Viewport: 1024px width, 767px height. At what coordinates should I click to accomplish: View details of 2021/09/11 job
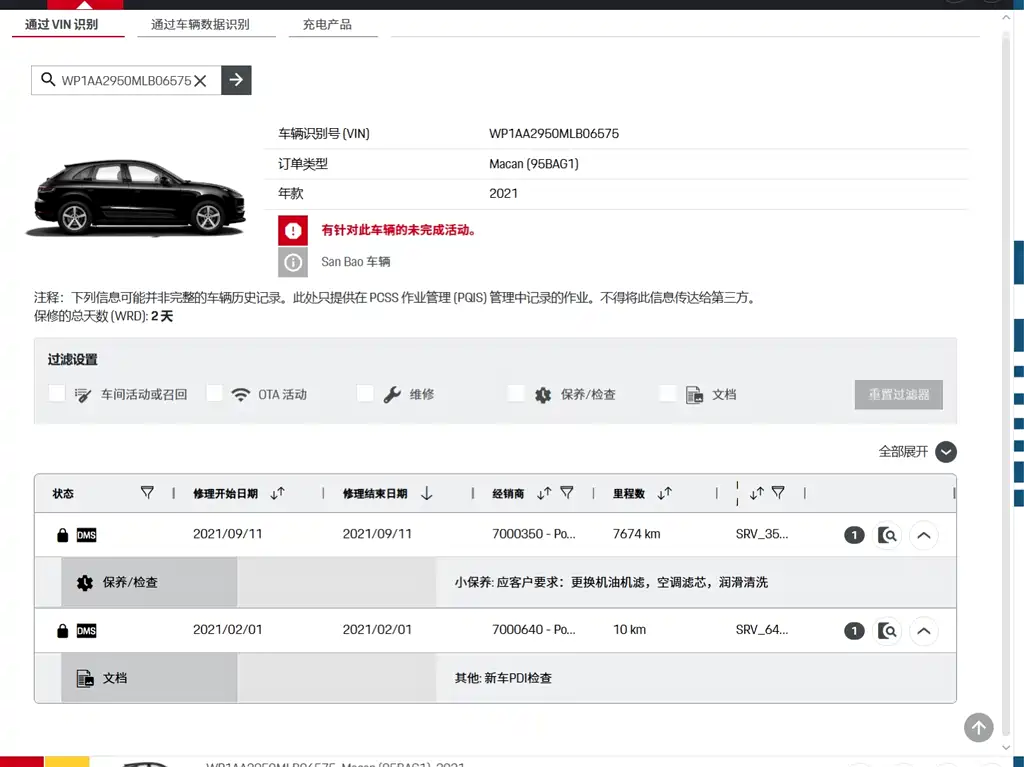[x=887, y=535]
